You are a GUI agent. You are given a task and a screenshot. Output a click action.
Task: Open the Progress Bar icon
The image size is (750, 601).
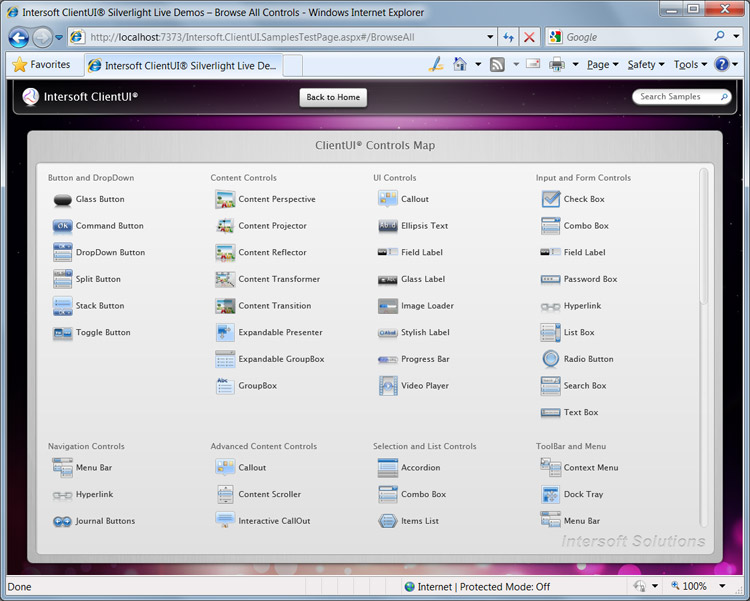click(387, 359)
